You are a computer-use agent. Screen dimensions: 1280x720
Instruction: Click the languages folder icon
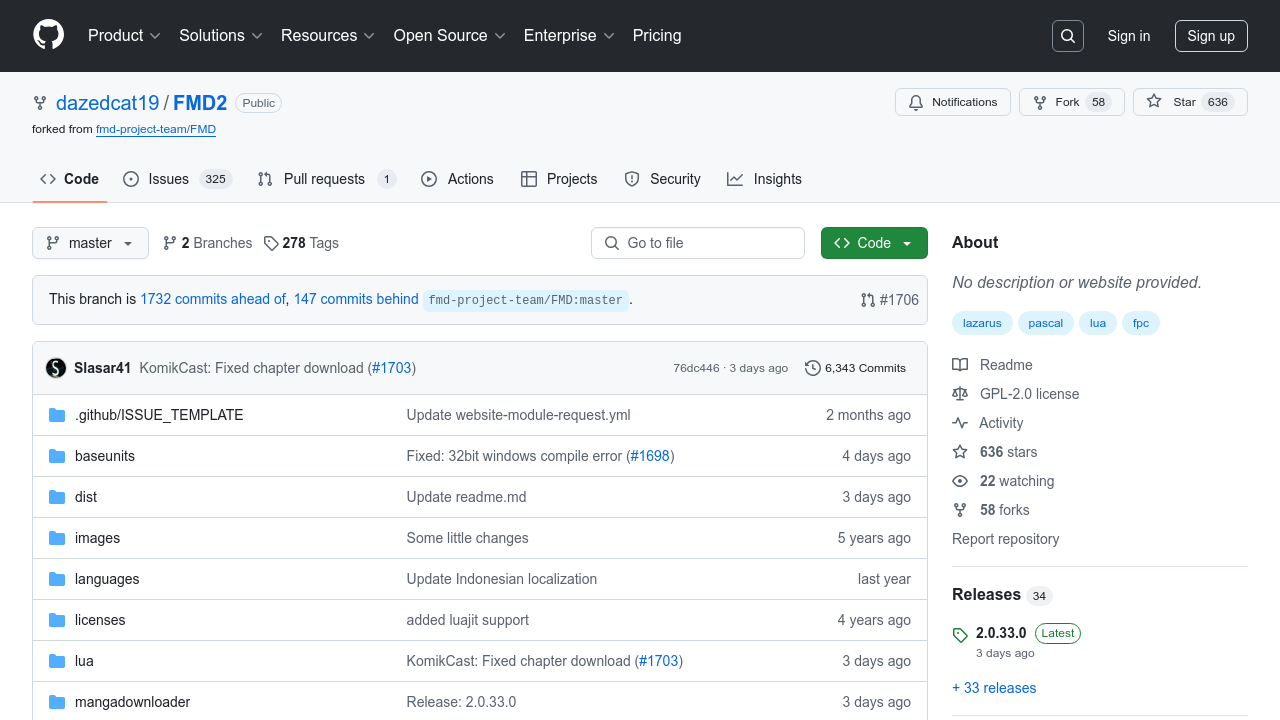[57, 579]
